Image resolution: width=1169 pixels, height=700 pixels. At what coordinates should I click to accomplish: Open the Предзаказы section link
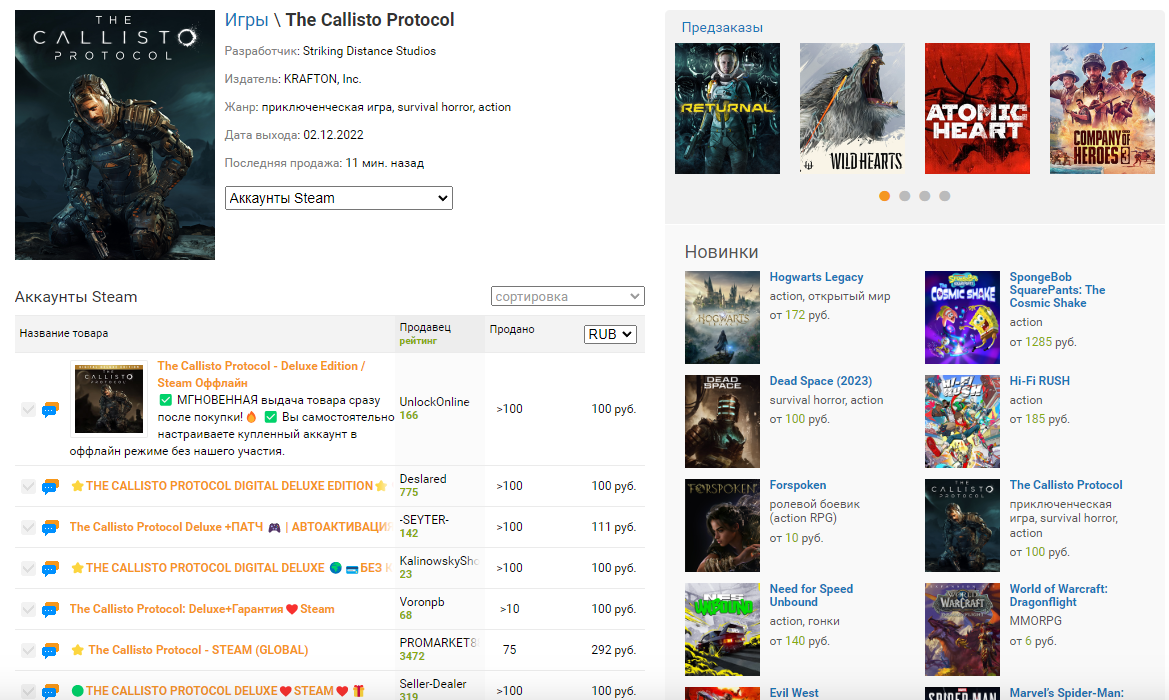(x=722, y=28)
